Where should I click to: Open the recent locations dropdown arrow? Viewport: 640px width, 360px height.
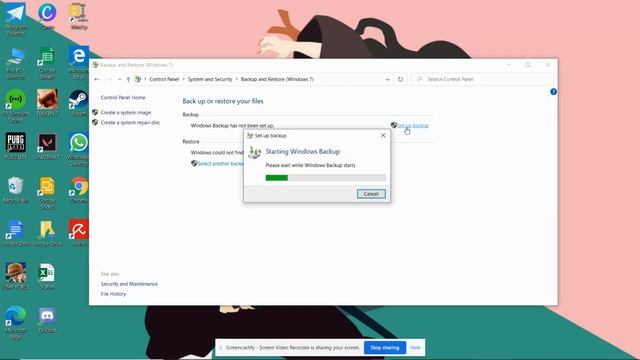pyautogui.click(x=120, y=79)
